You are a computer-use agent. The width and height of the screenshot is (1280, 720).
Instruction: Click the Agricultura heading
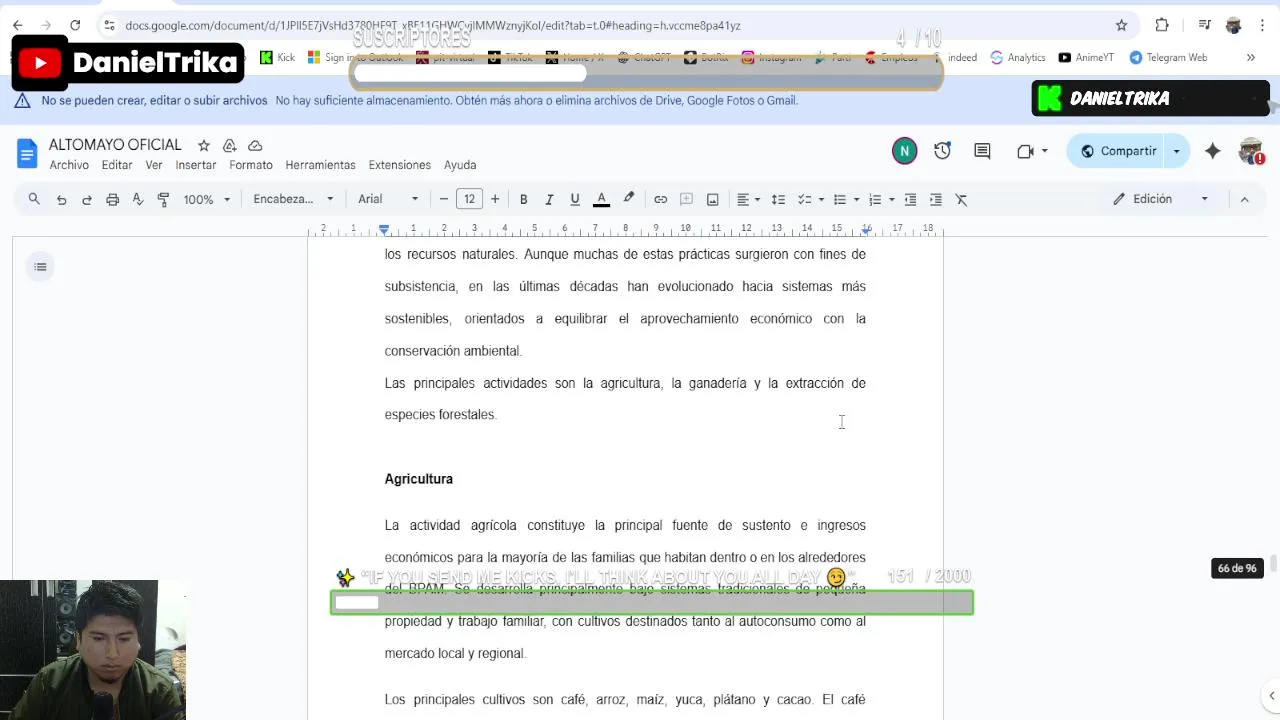click(418, 479)
